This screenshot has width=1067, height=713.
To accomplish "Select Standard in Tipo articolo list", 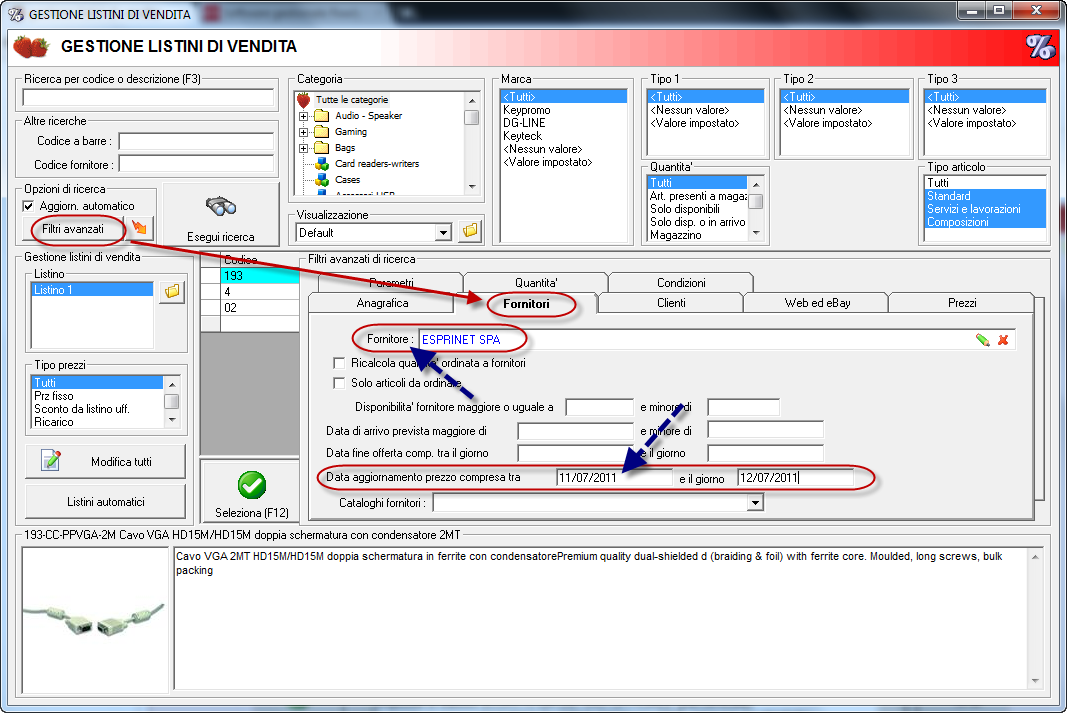I will (x=985, y=196).
